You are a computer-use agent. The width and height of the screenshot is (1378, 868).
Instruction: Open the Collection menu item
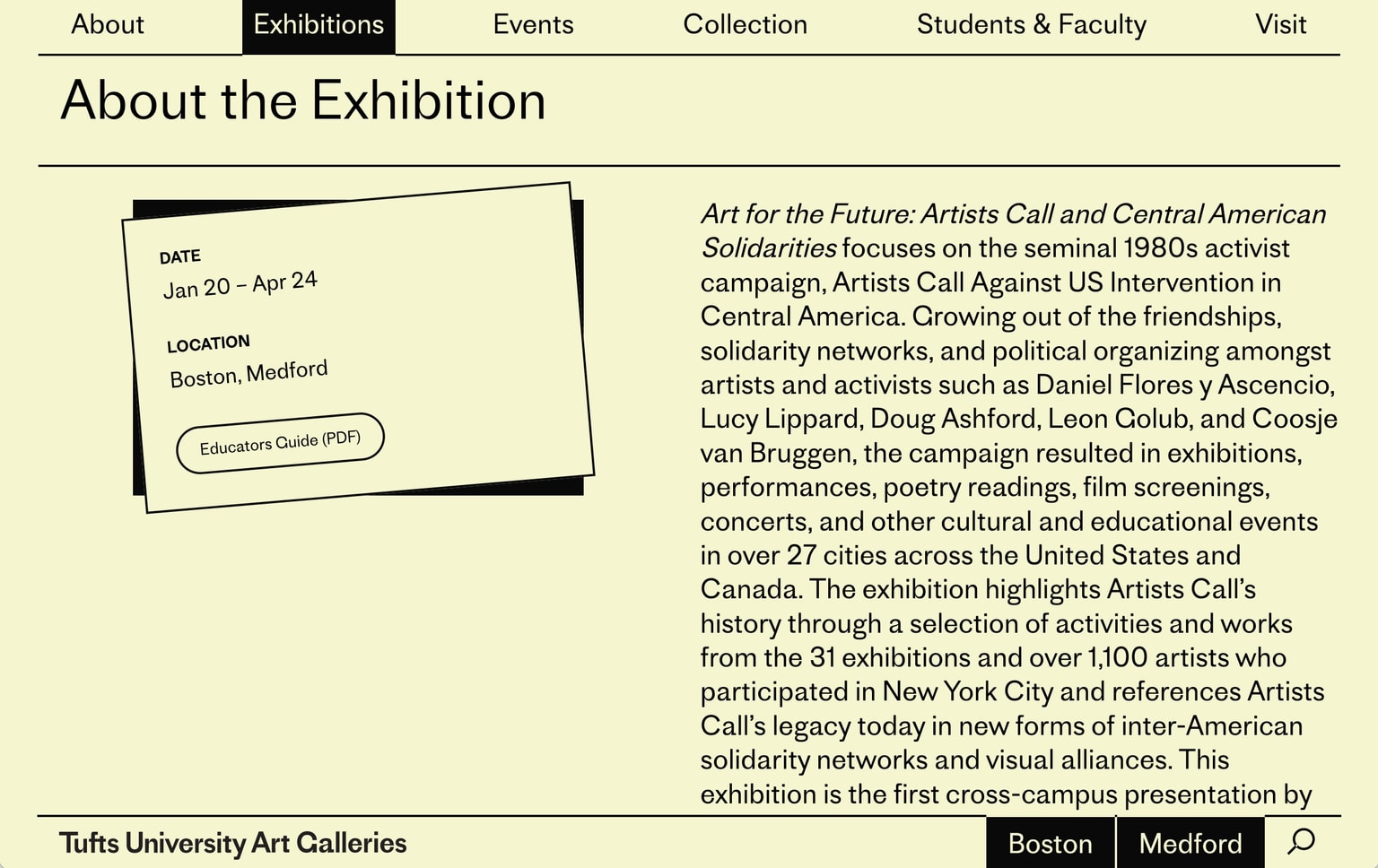(745, 25)
